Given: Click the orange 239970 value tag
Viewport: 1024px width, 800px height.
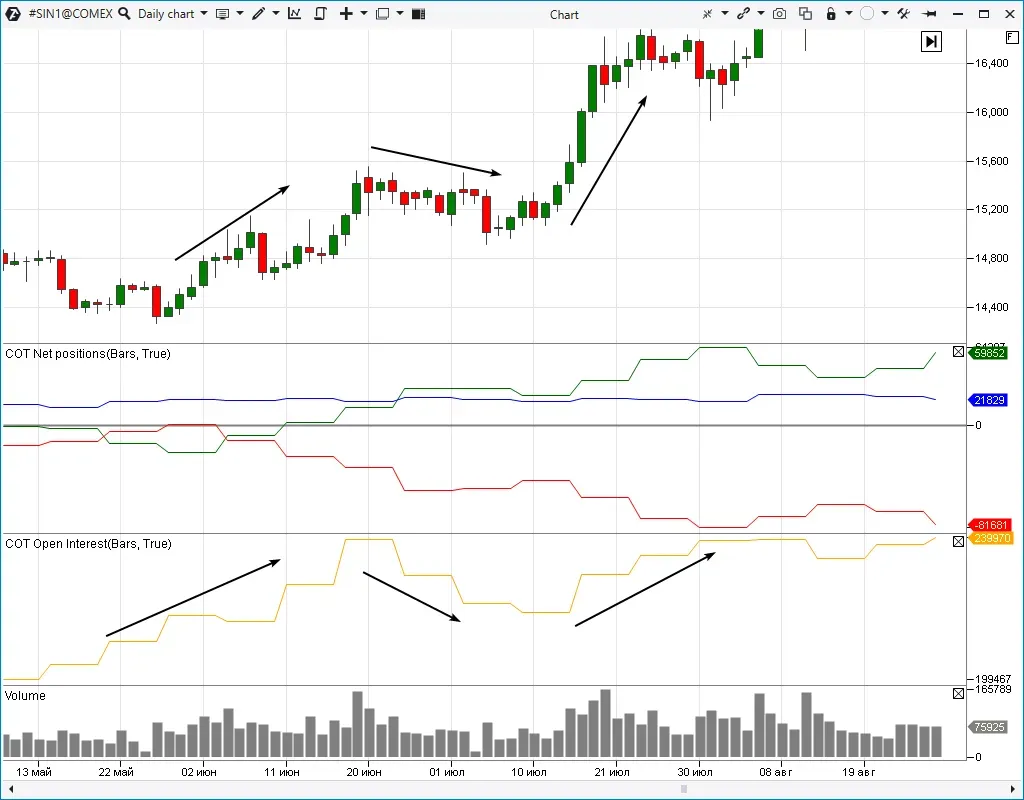Looking at the screenshot, I should (x=991, y=538).
